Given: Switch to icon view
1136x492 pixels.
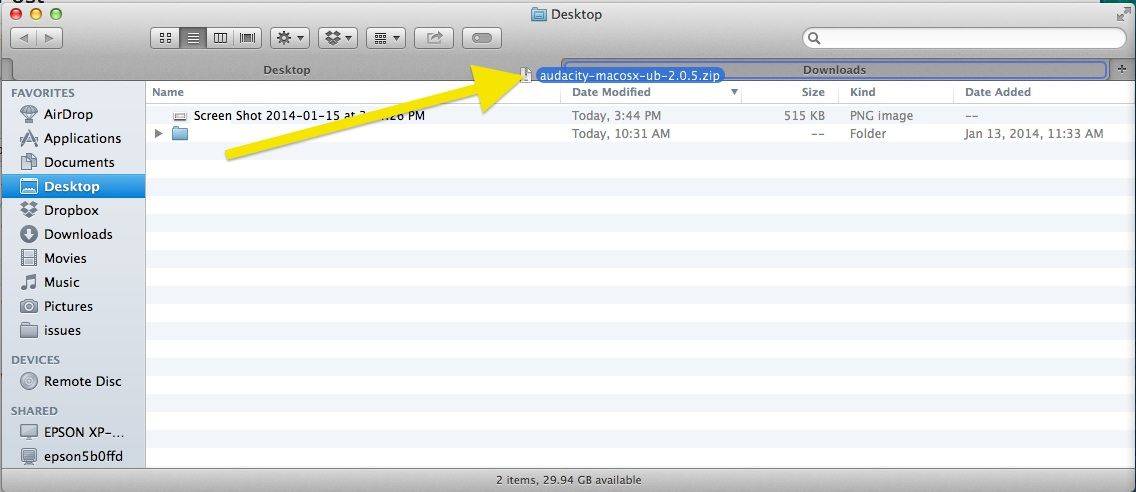Looking at the screenshot, I should [x=165, y=38].
